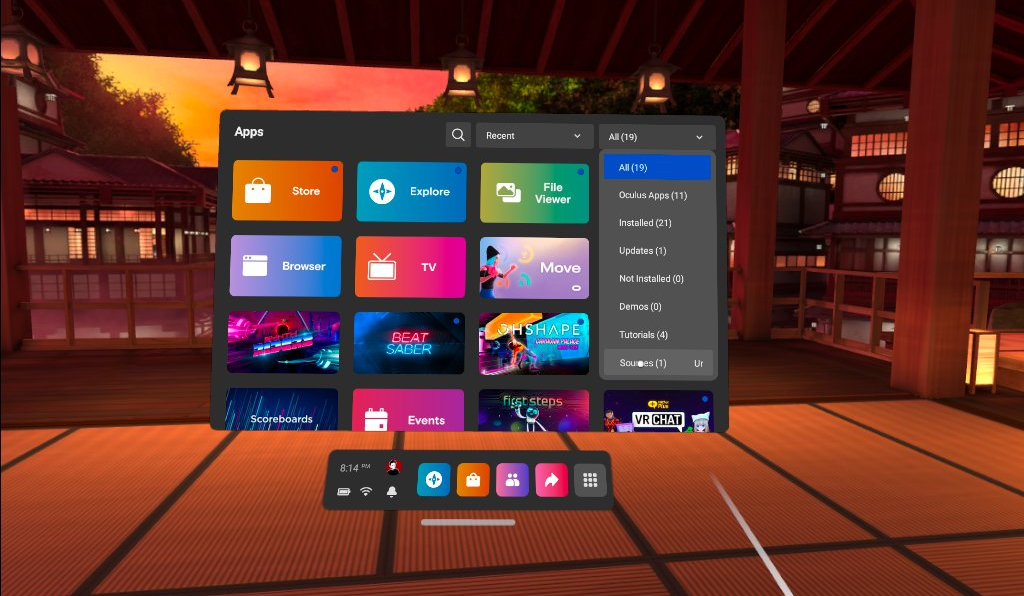Open the People icon on the taskbar

[x=512, y=479]
